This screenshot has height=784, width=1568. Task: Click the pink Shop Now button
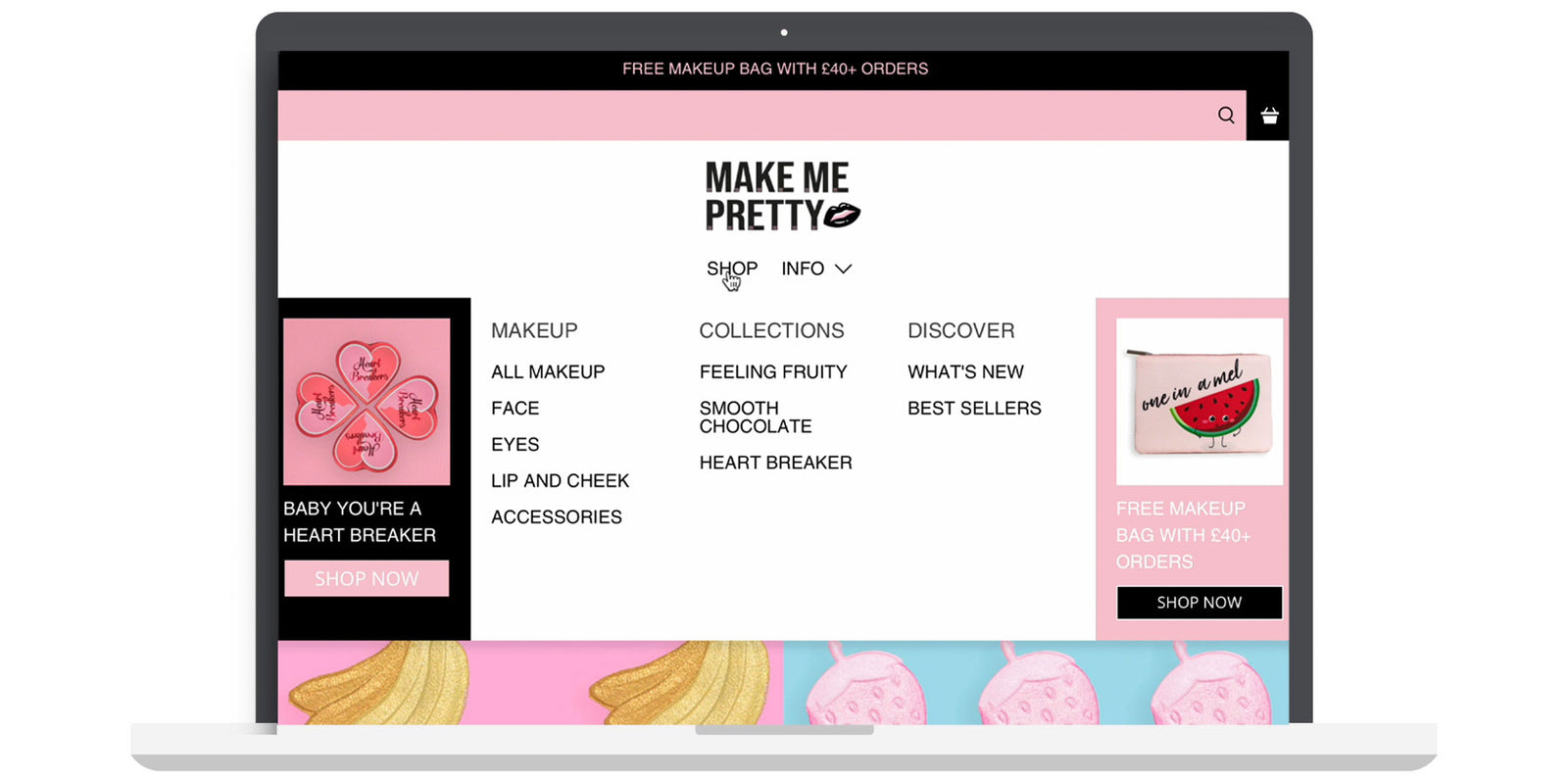[x=367, y=578]
